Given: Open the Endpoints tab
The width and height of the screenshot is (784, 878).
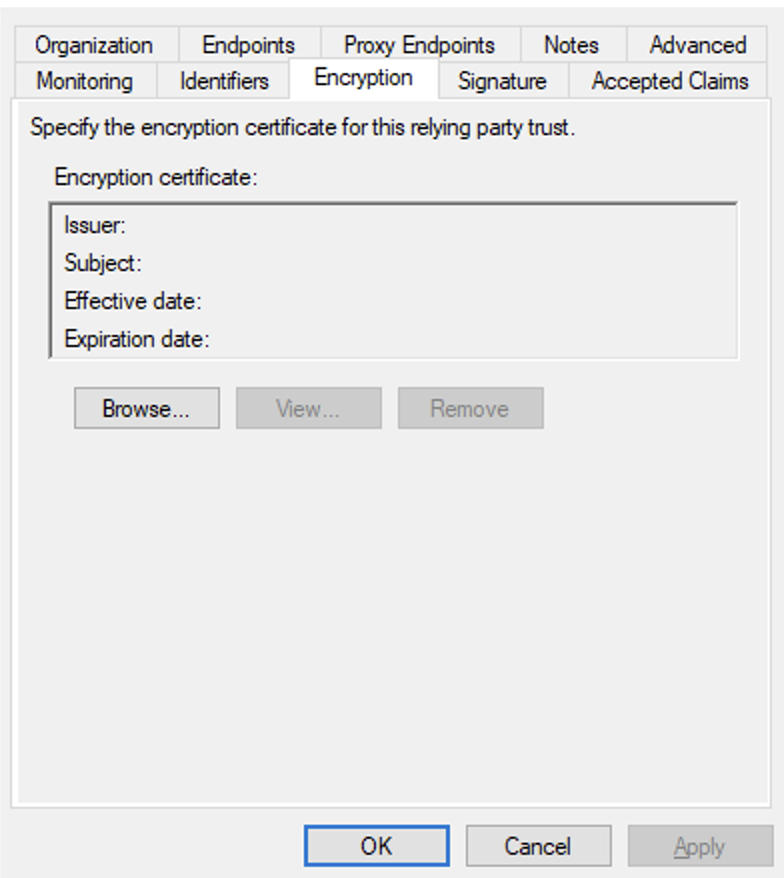Looking at the screenshot, I should click(x=248, y=45).
